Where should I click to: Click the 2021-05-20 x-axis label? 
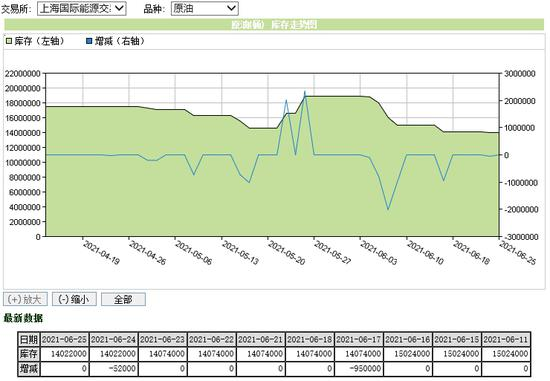pyautogui.click(x=286, y=253)
